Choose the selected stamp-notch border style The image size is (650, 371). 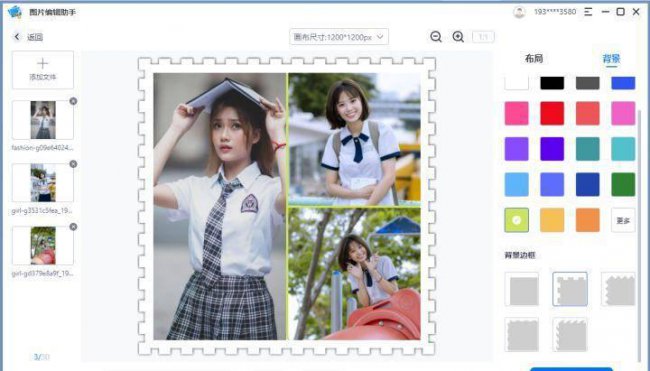click(x=570, y=289)
